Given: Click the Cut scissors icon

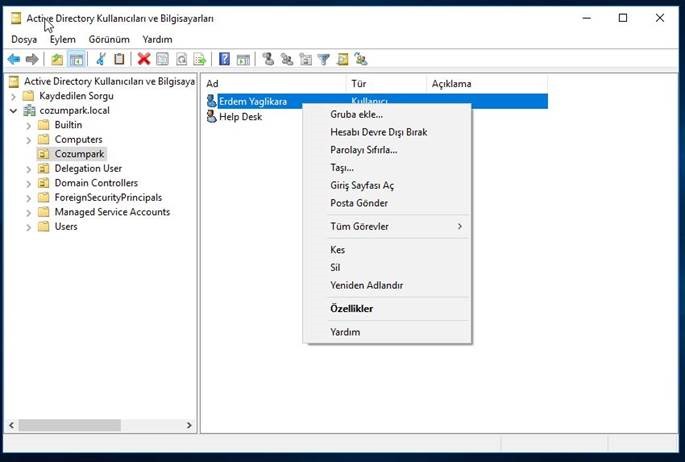Looking at the screenshot, I should pyautogui.click(x=101, y=59).
